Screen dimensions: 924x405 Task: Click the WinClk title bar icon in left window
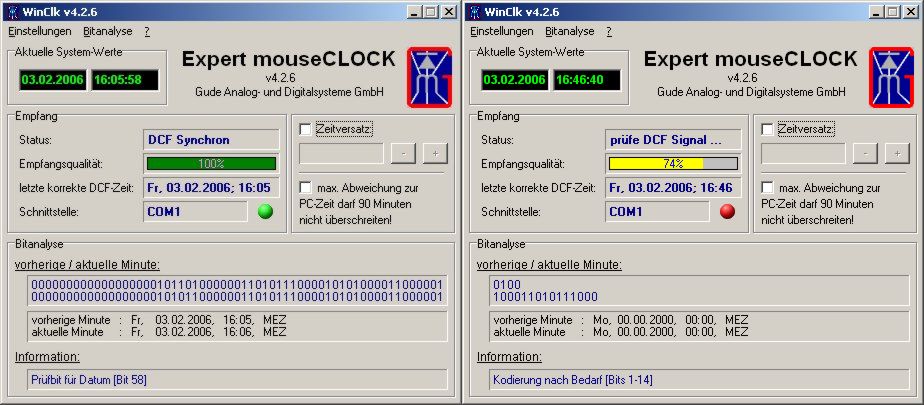click(x=13, y=12)
